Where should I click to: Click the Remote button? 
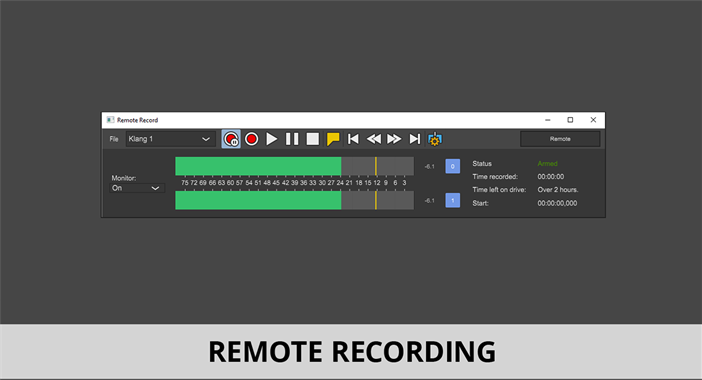pyautogui.click(x=560, y=139)
